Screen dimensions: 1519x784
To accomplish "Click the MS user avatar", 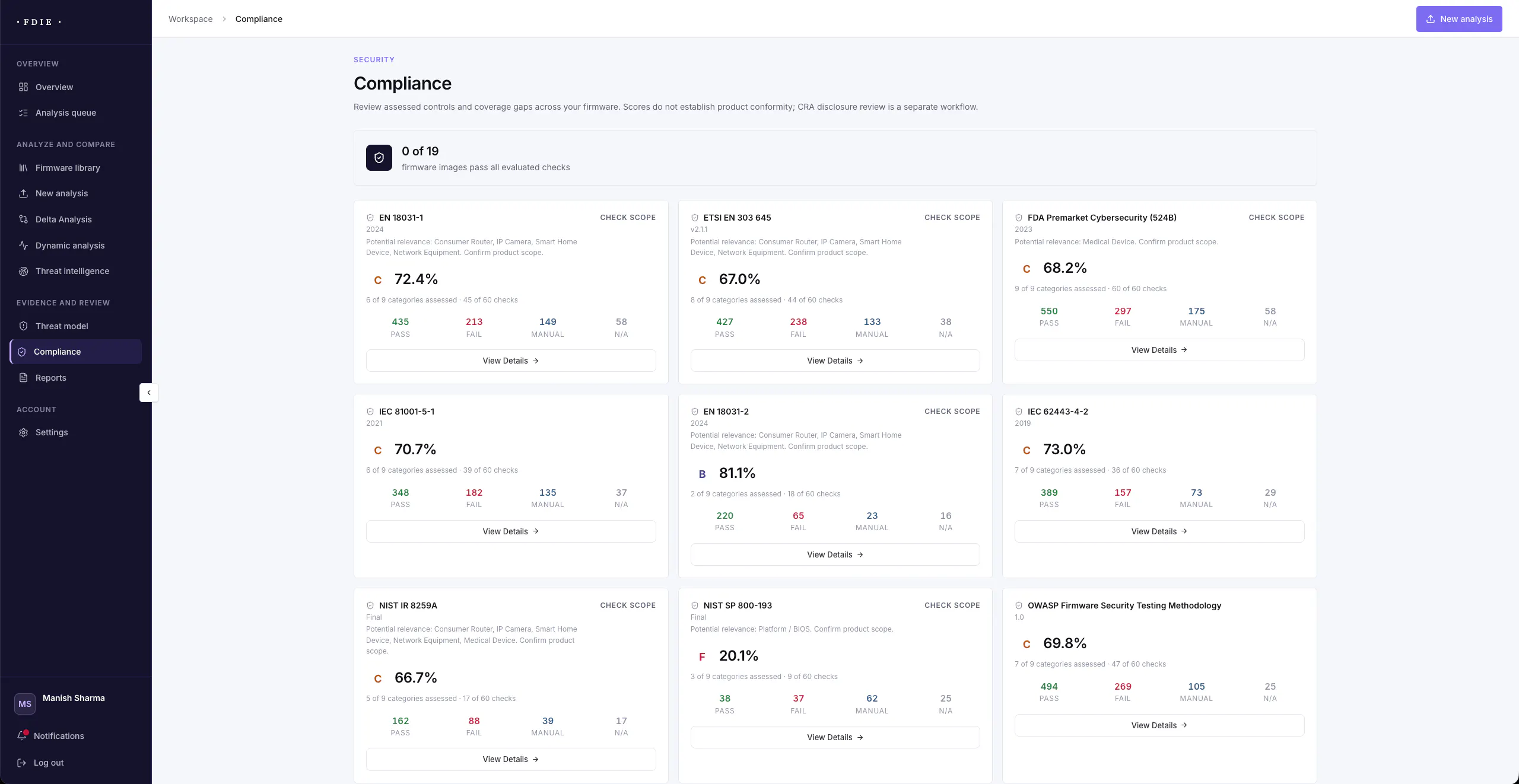I will [25, 704].
